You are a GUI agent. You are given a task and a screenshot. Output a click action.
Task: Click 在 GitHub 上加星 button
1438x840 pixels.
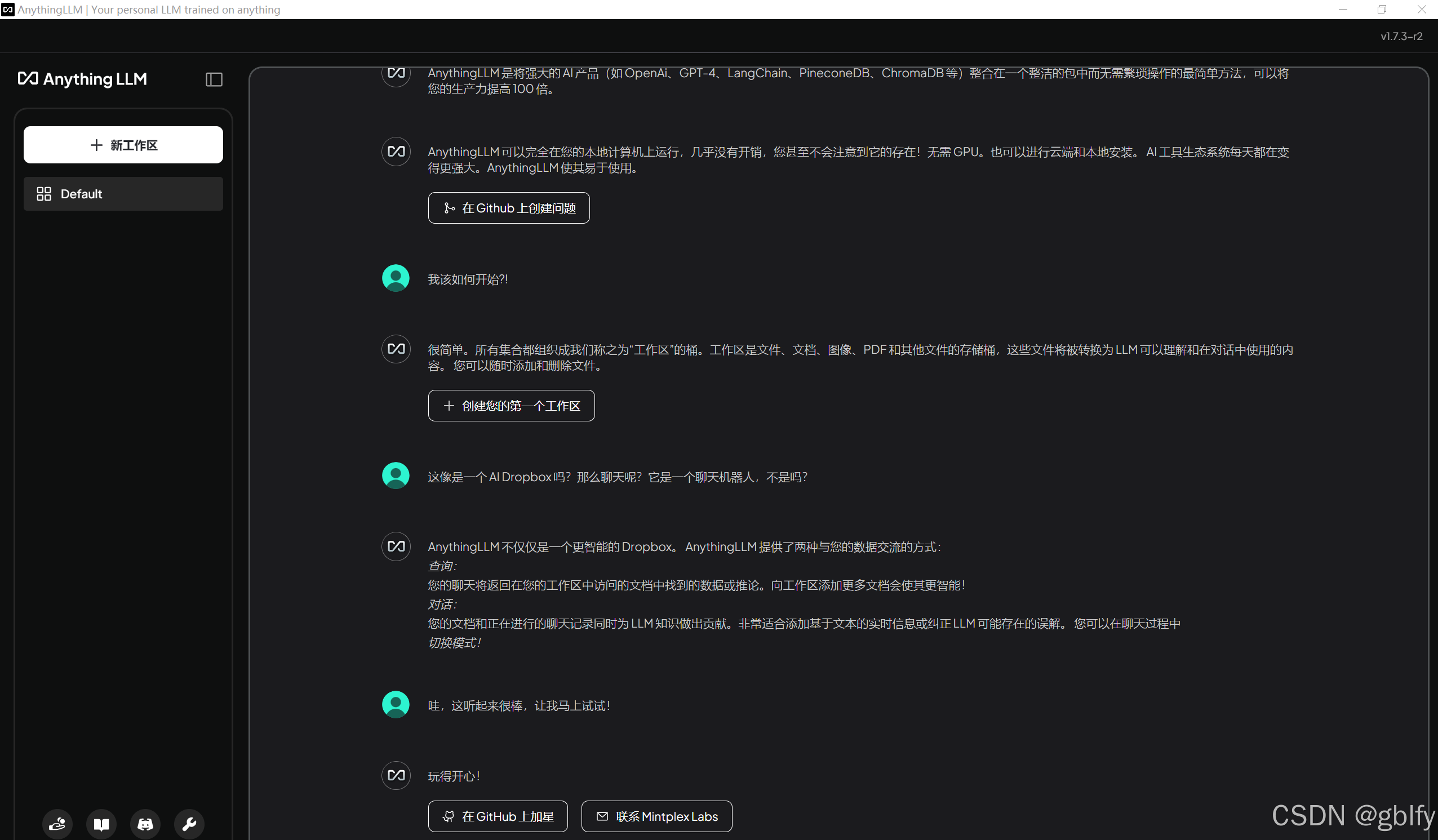pos(498,816)
